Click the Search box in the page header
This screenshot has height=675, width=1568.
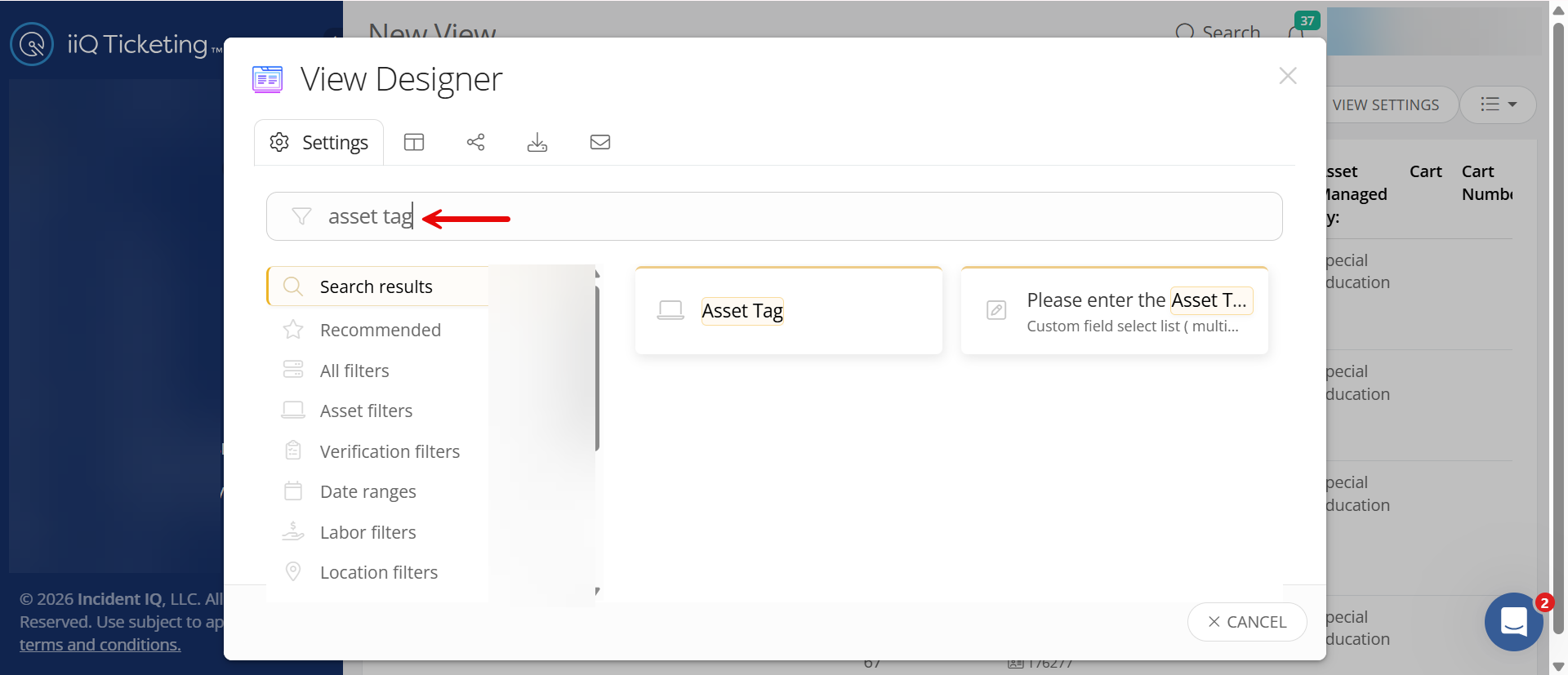coord(1218,33)
